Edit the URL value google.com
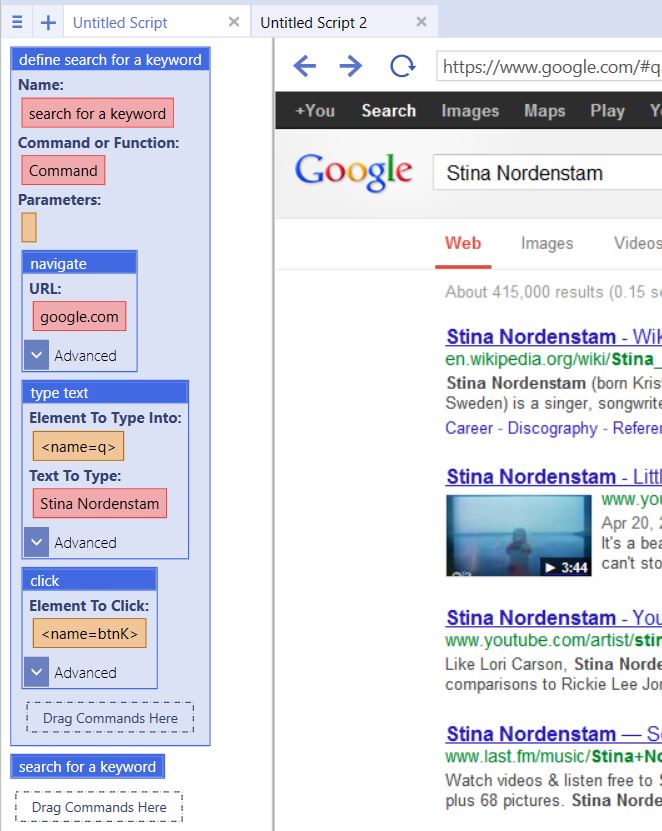The height and width of the screenshot is (831, 662). (80, 316)
